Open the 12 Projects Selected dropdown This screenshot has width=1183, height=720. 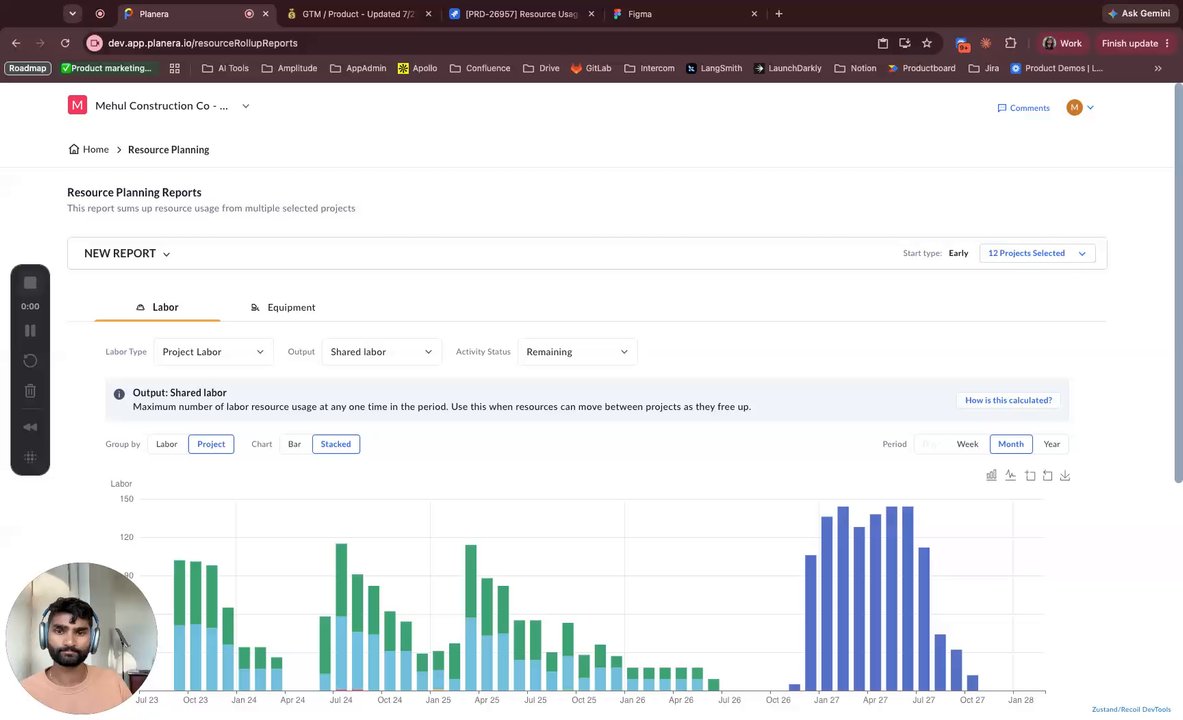click(1037, 254)
